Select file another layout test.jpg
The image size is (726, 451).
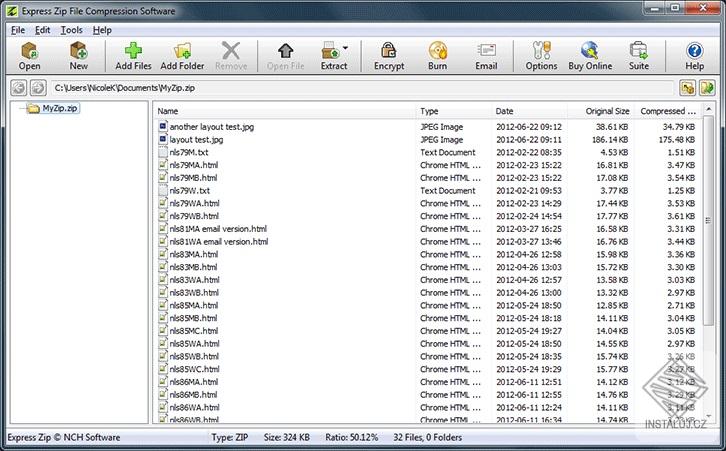click(x=212, y=127)
